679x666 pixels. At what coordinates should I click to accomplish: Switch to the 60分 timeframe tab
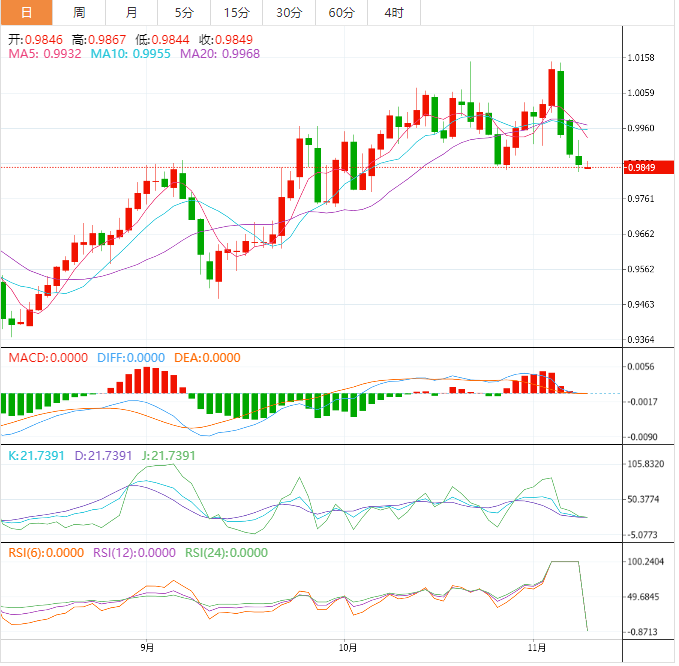pos(341,13)
